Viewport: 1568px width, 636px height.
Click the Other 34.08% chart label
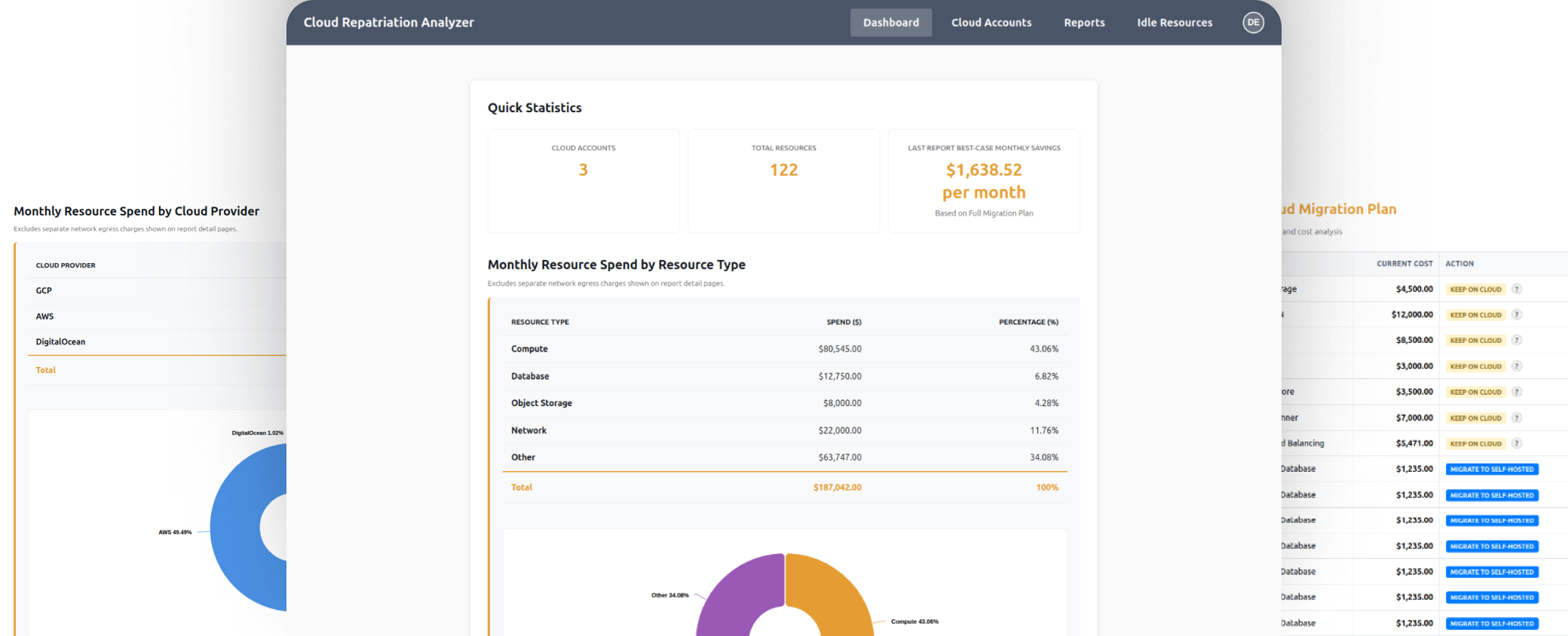coord(669,595)
